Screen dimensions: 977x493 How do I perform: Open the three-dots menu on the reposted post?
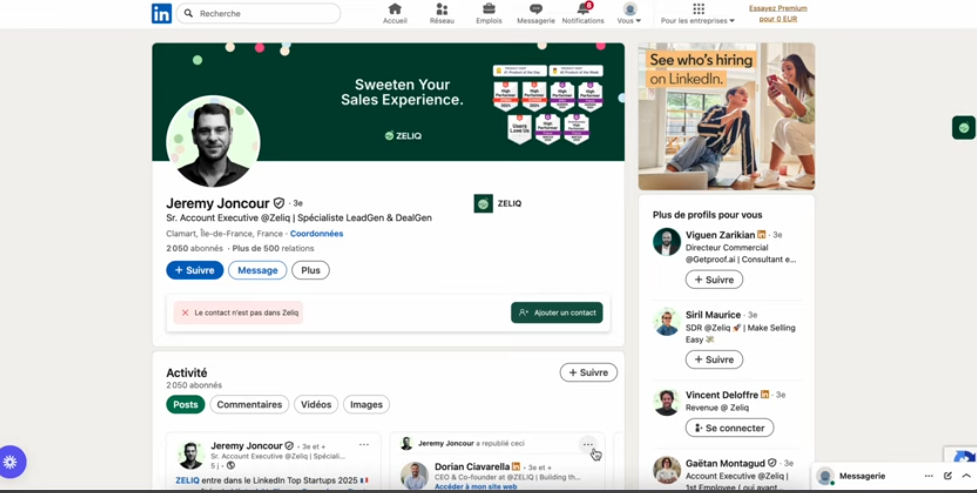(588, 444)
